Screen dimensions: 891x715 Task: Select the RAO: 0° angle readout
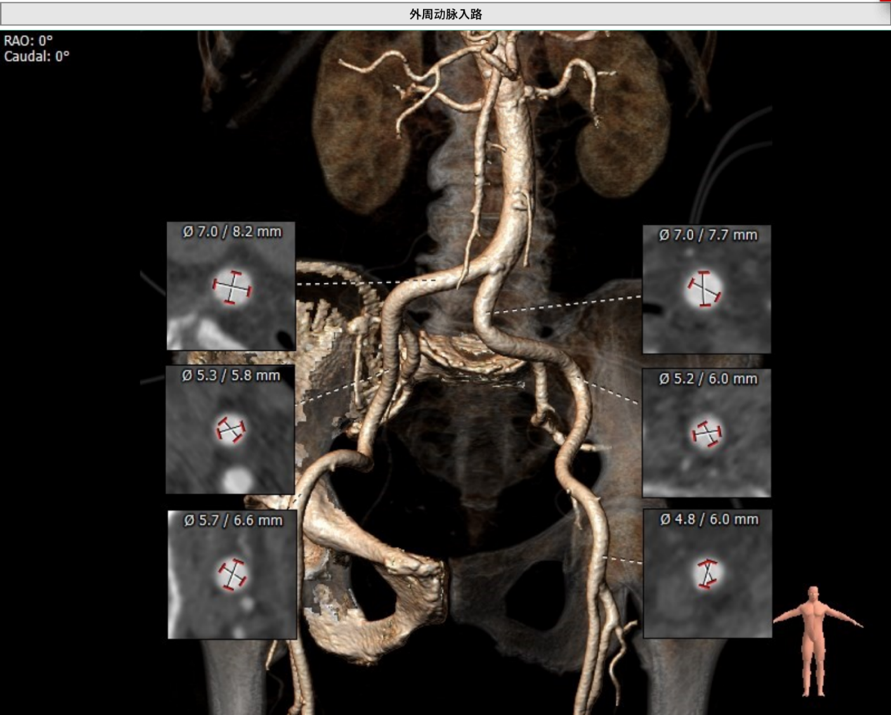29,41
